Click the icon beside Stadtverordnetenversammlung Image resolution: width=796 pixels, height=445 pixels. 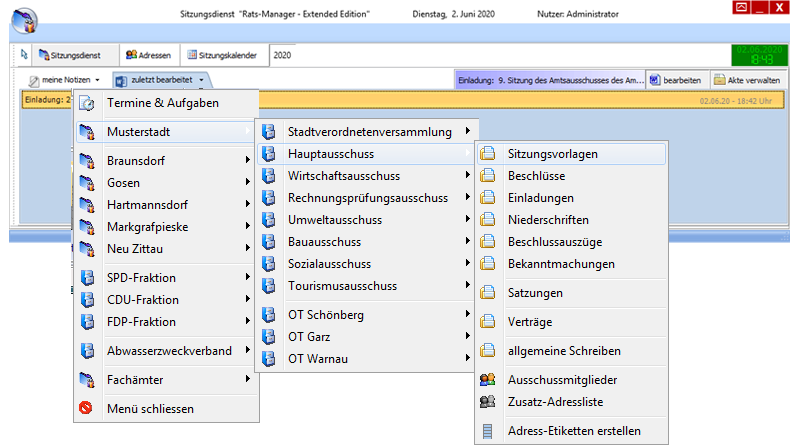pos(269,132)
